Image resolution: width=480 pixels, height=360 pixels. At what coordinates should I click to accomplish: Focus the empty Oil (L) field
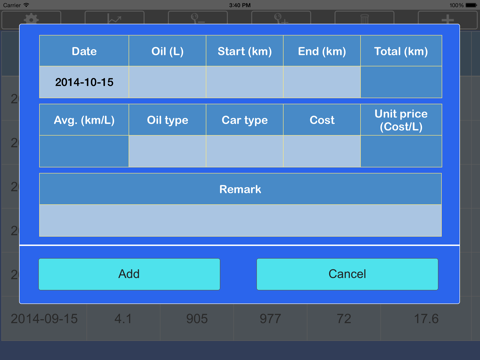coord(167,82)
